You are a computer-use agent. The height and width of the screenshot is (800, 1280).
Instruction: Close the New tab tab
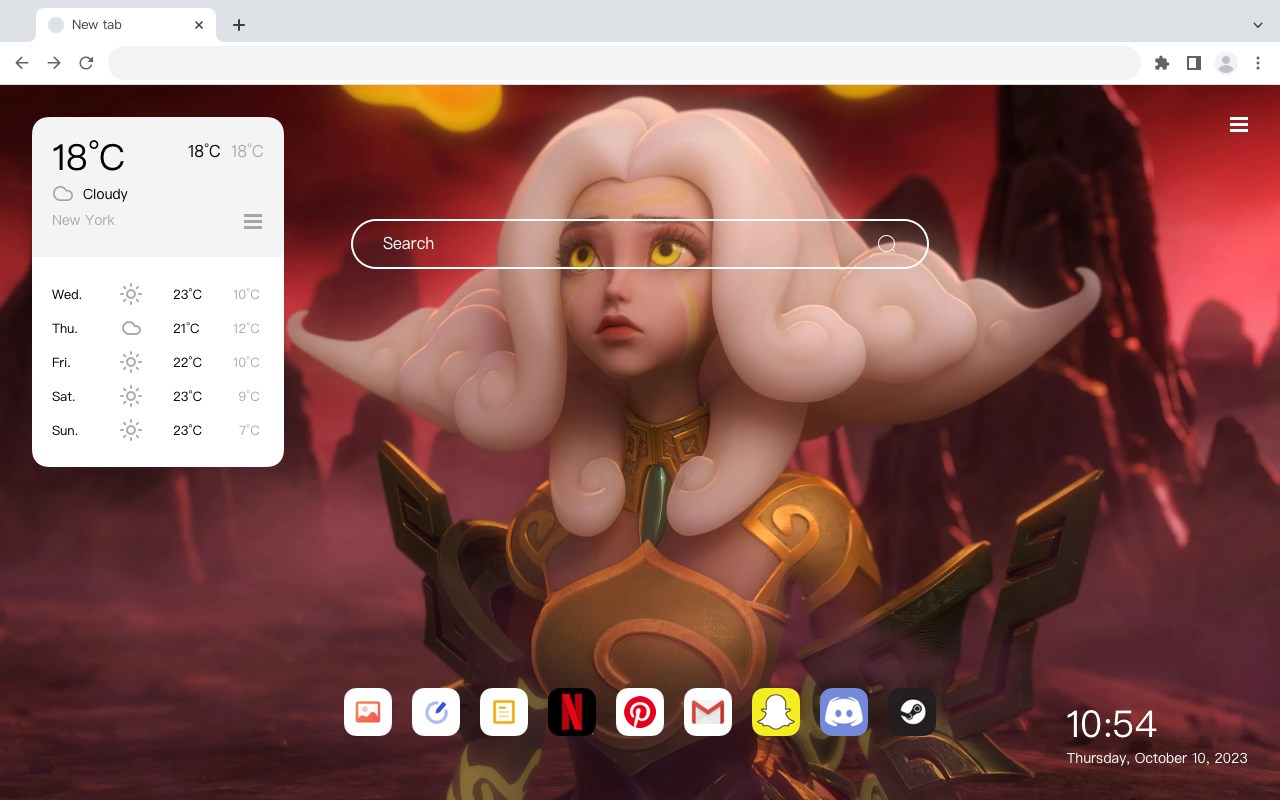point(199,25)
